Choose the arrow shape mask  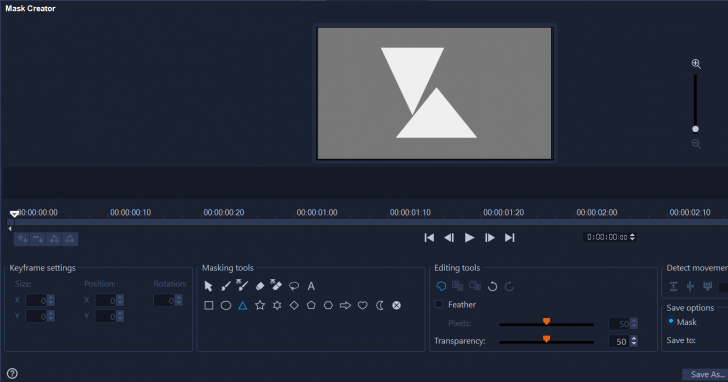(x=345, y=305)
